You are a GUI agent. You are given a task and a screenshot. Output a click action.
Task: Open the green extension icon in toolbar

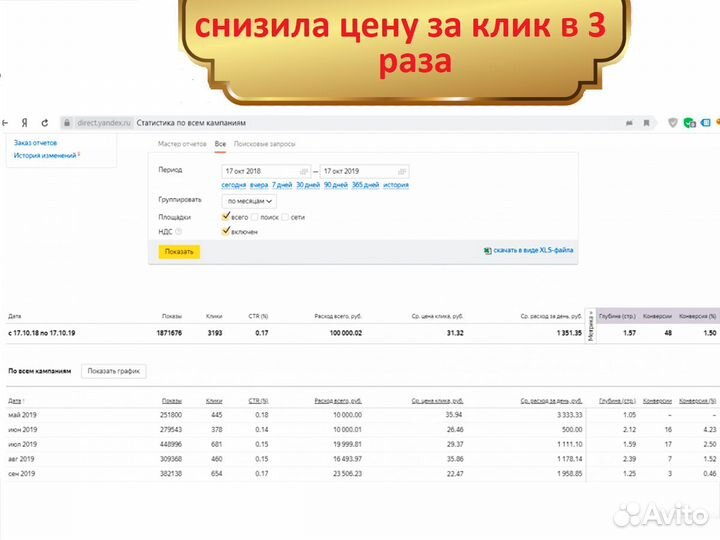coord(689,123)
